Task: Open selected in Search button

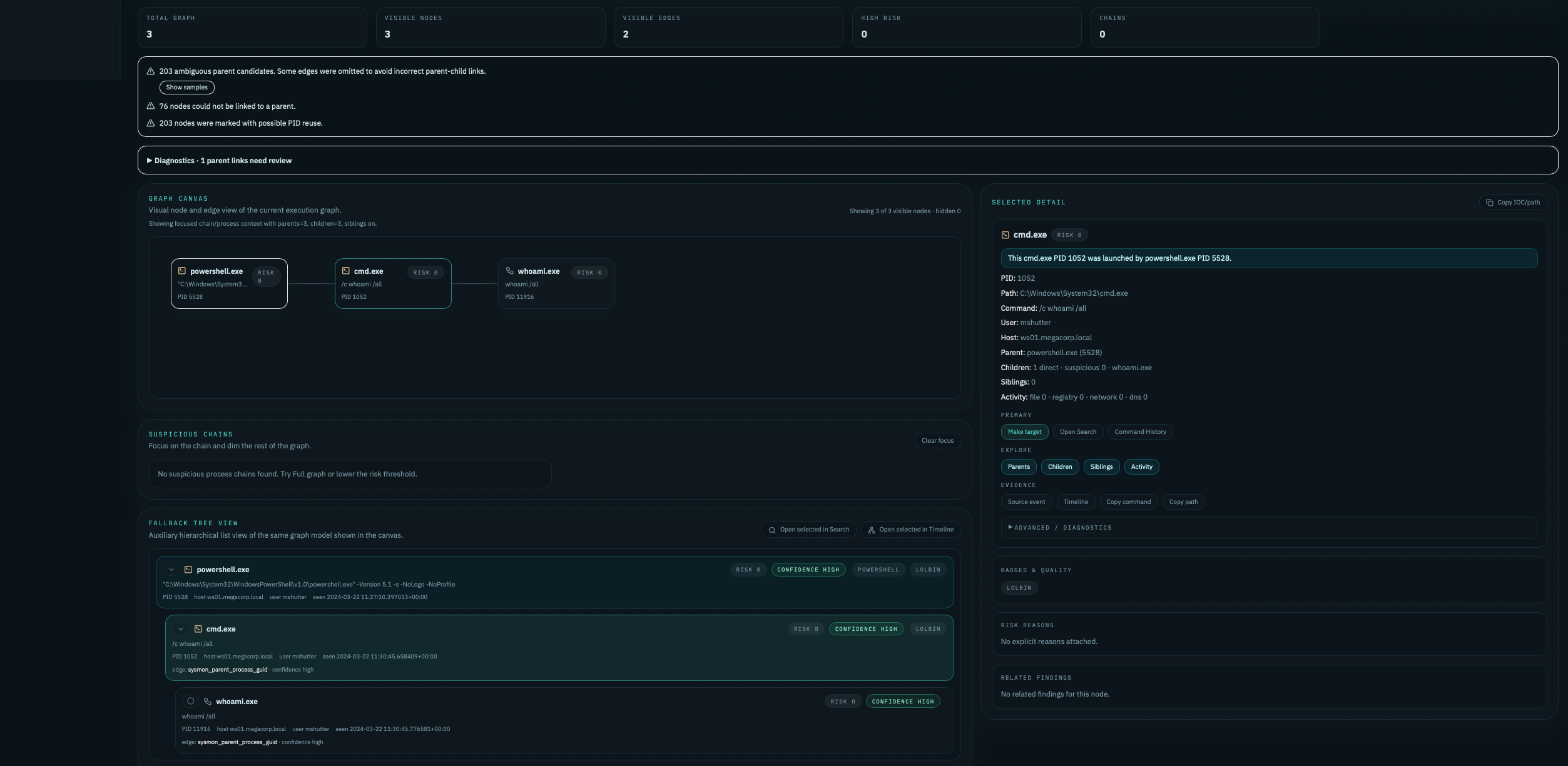Action: pyautogui.click(x=809, y=530)
